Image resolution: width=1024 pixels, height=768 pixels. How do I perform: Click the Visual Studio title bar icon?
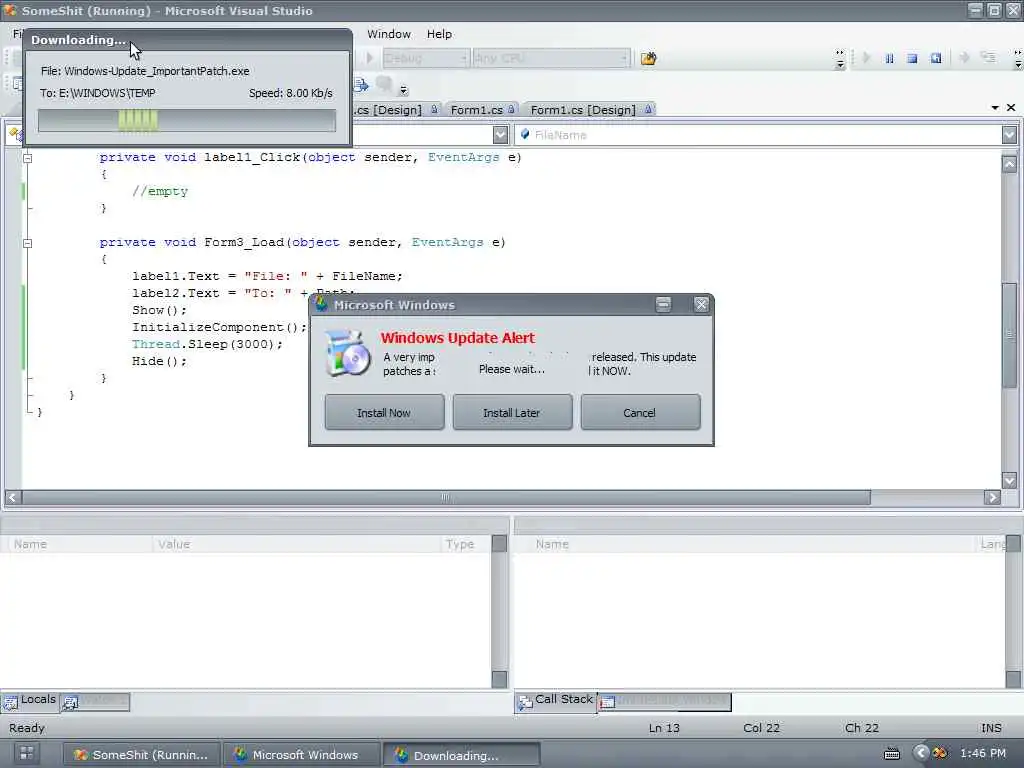tap(9, 10)
